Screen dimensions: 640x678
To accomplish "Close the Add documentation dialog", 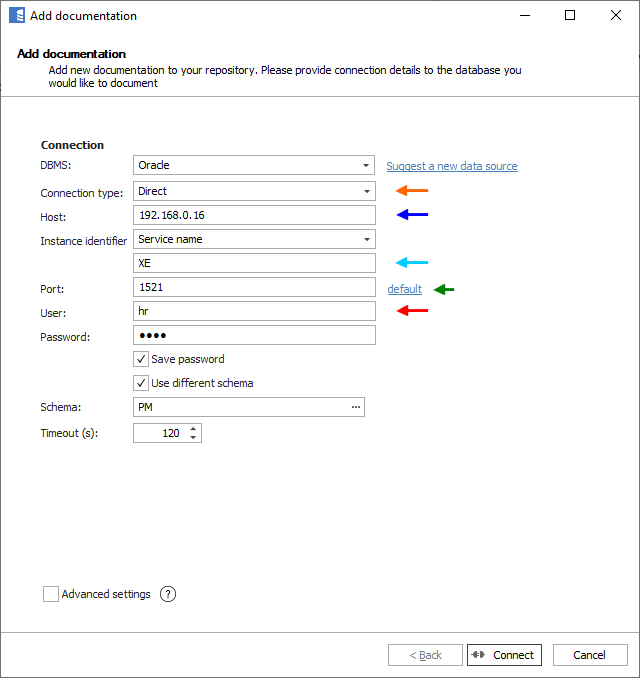I will click(x=616, y=15).
